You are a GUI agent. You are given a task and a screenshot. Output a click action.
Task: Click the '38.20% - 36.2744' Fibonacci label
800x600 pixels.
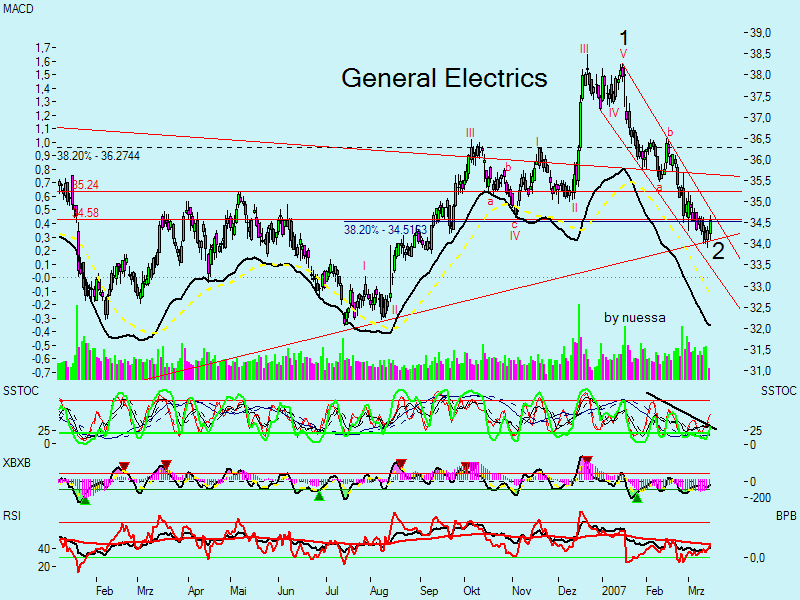[98, 156]
